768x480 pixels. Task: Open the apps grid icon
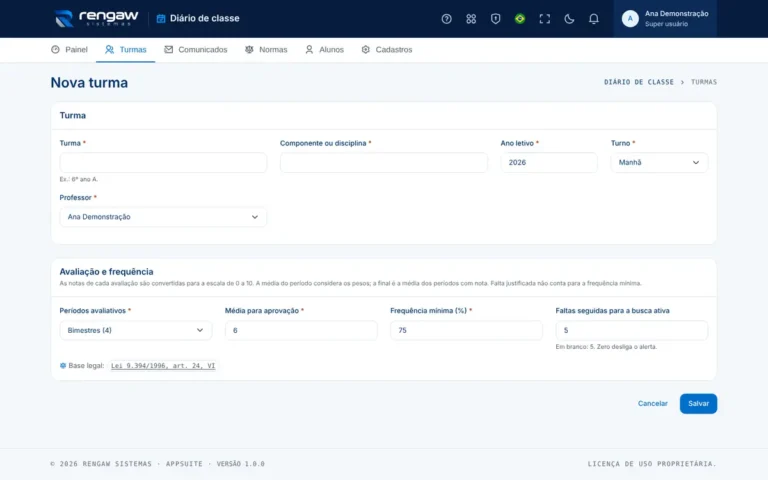coord(471,19)
